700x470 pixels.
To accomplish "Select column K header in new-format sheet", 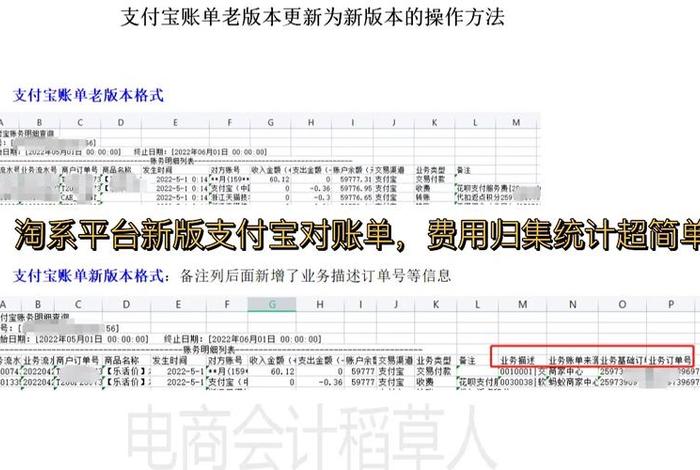I will [436, 304].
